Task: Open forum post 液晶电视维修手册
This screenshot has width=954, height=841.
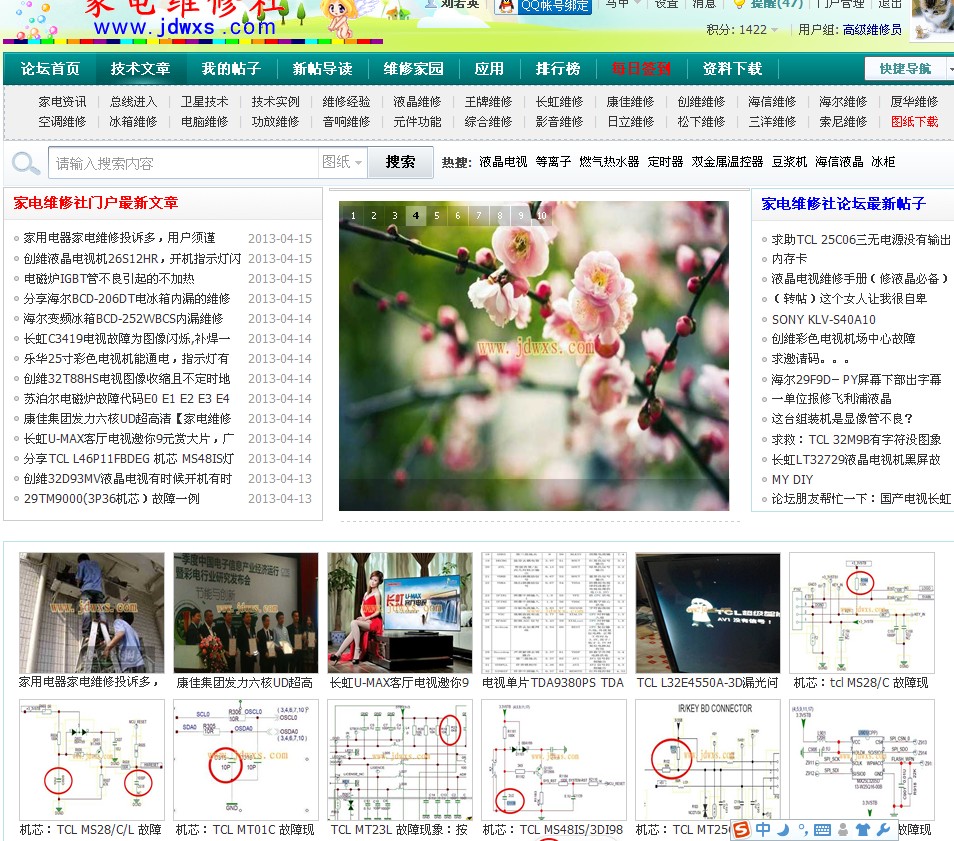Action: [x=859, y=279]
